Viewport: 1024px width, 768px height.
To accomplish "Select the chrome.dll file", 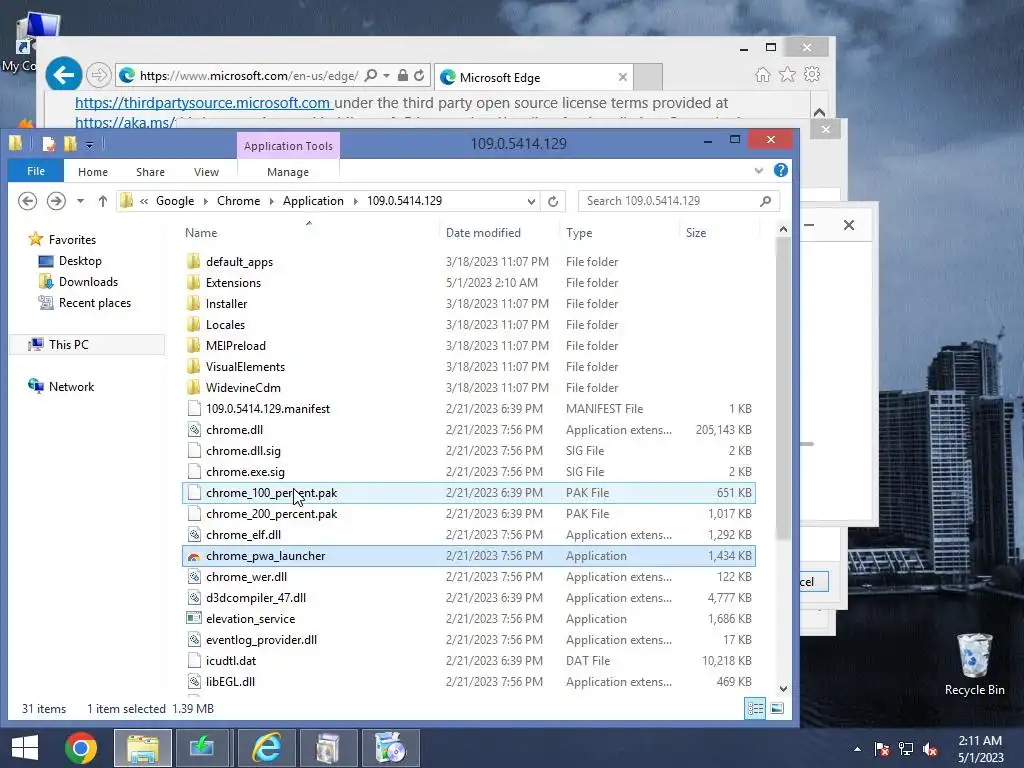I will tap(234, 430).
